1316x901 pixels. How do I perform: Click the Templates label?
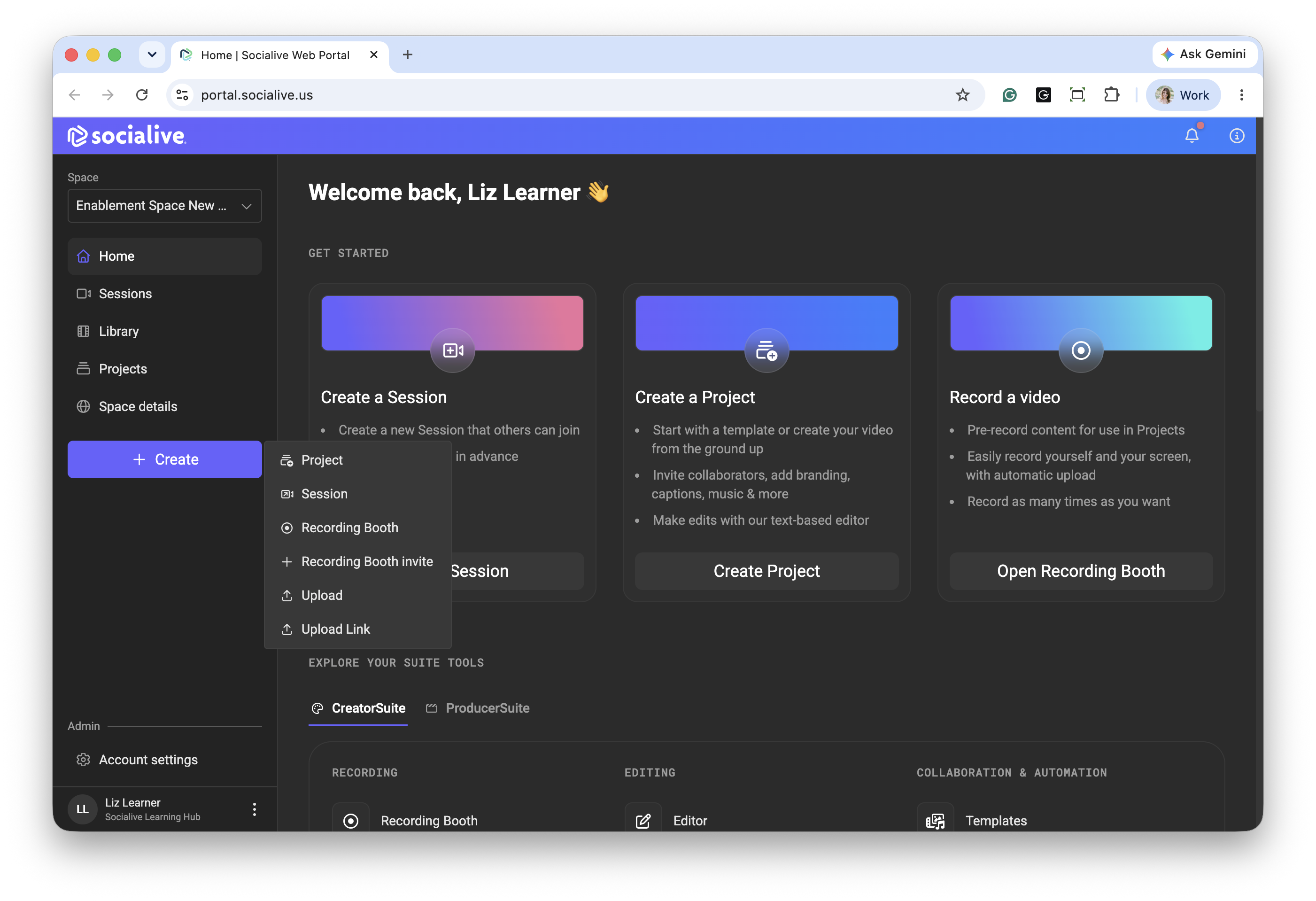(x=996, y=821)
